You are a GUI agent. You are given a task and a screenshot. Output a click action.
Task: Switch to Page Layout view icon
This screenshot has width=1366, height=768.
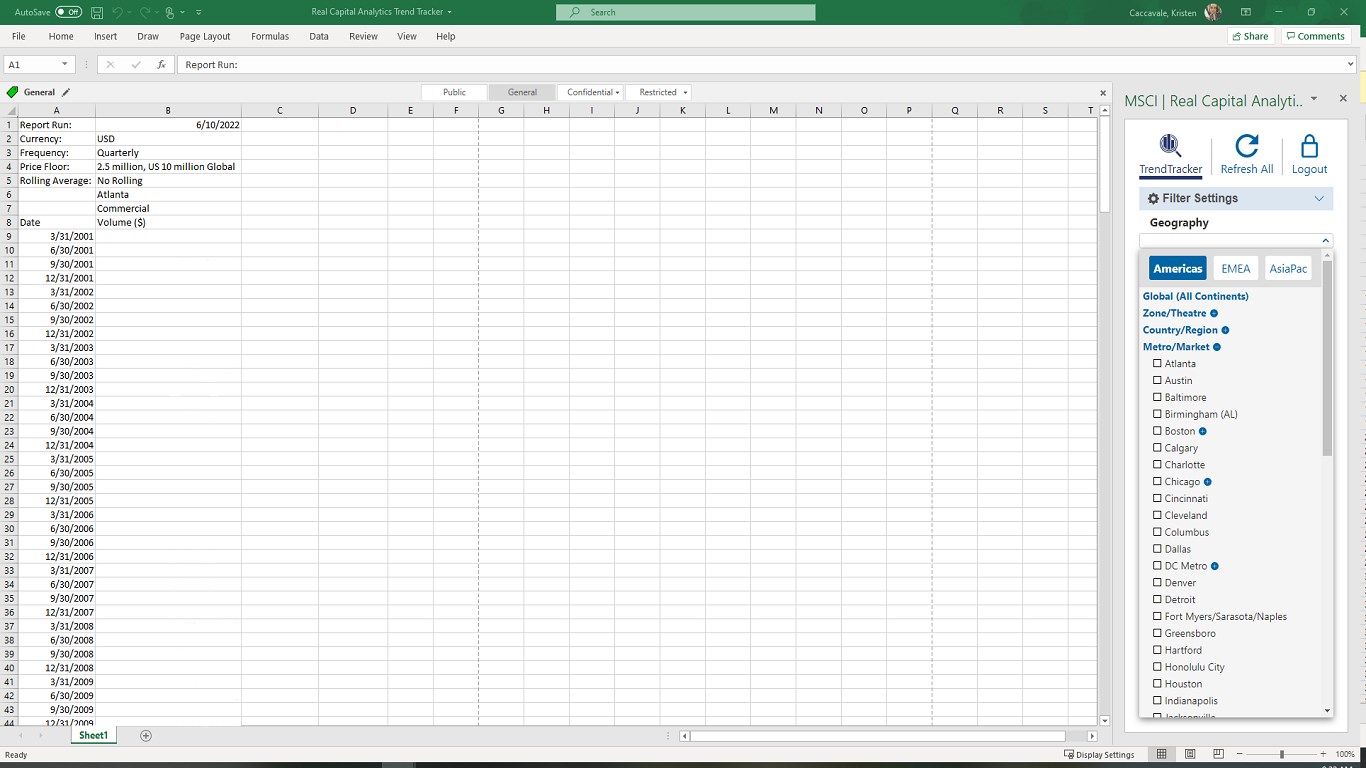1190,754
